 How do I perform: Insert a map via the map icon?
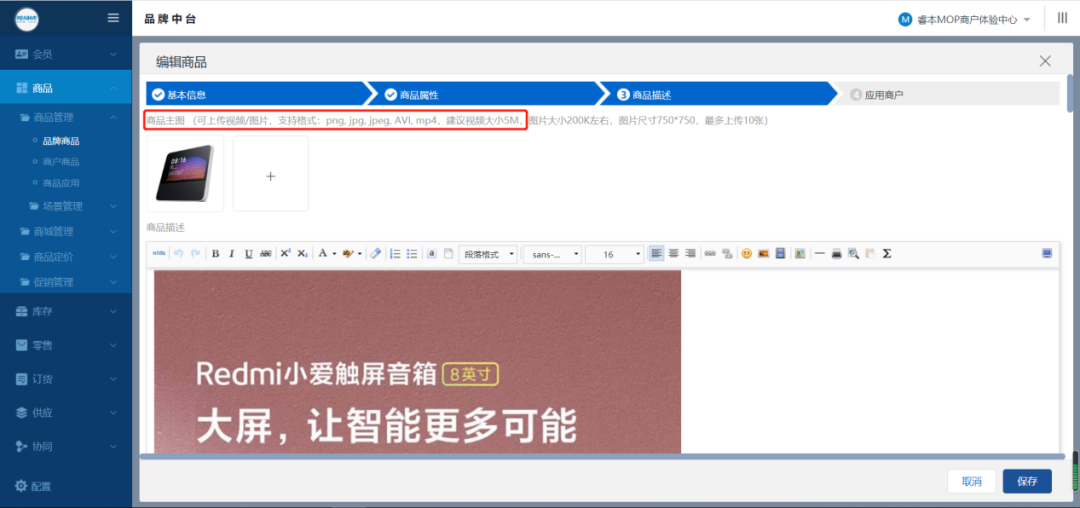pyautogui.click(x=800, y=253)
